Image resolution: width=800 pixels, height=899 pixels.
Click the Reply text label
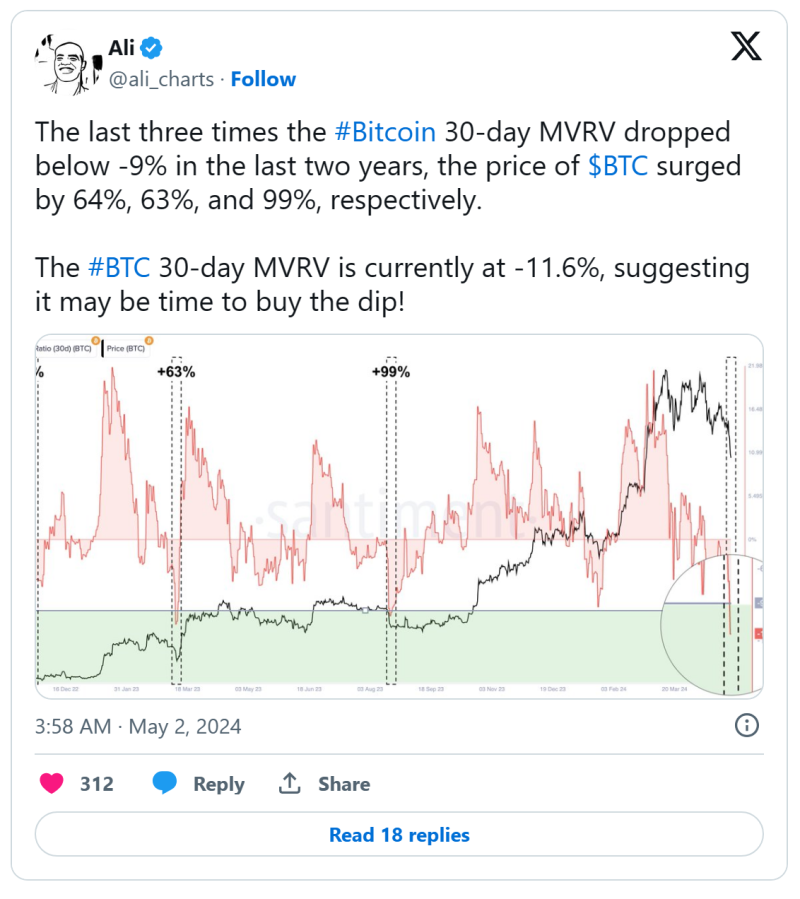coord(219,784)
